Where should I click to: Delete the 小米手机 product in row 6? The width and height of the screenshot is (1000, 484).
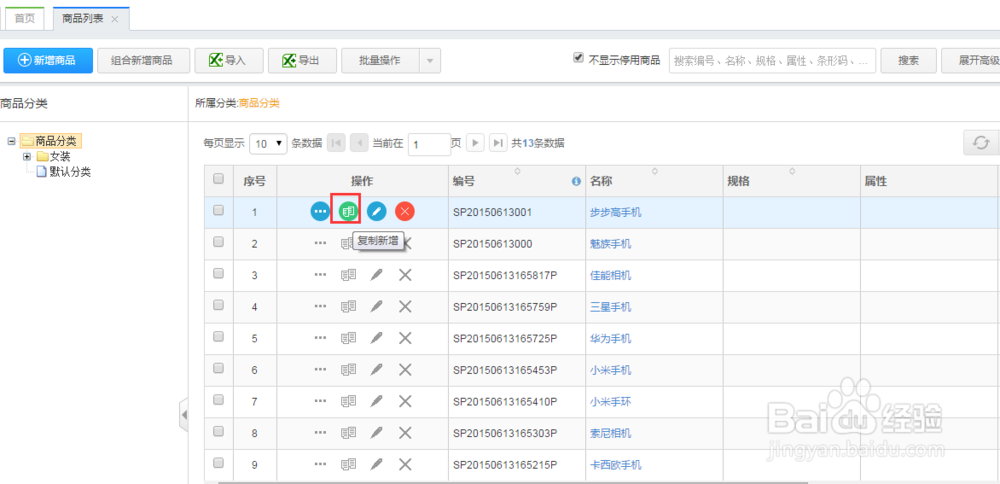[405, 369]
